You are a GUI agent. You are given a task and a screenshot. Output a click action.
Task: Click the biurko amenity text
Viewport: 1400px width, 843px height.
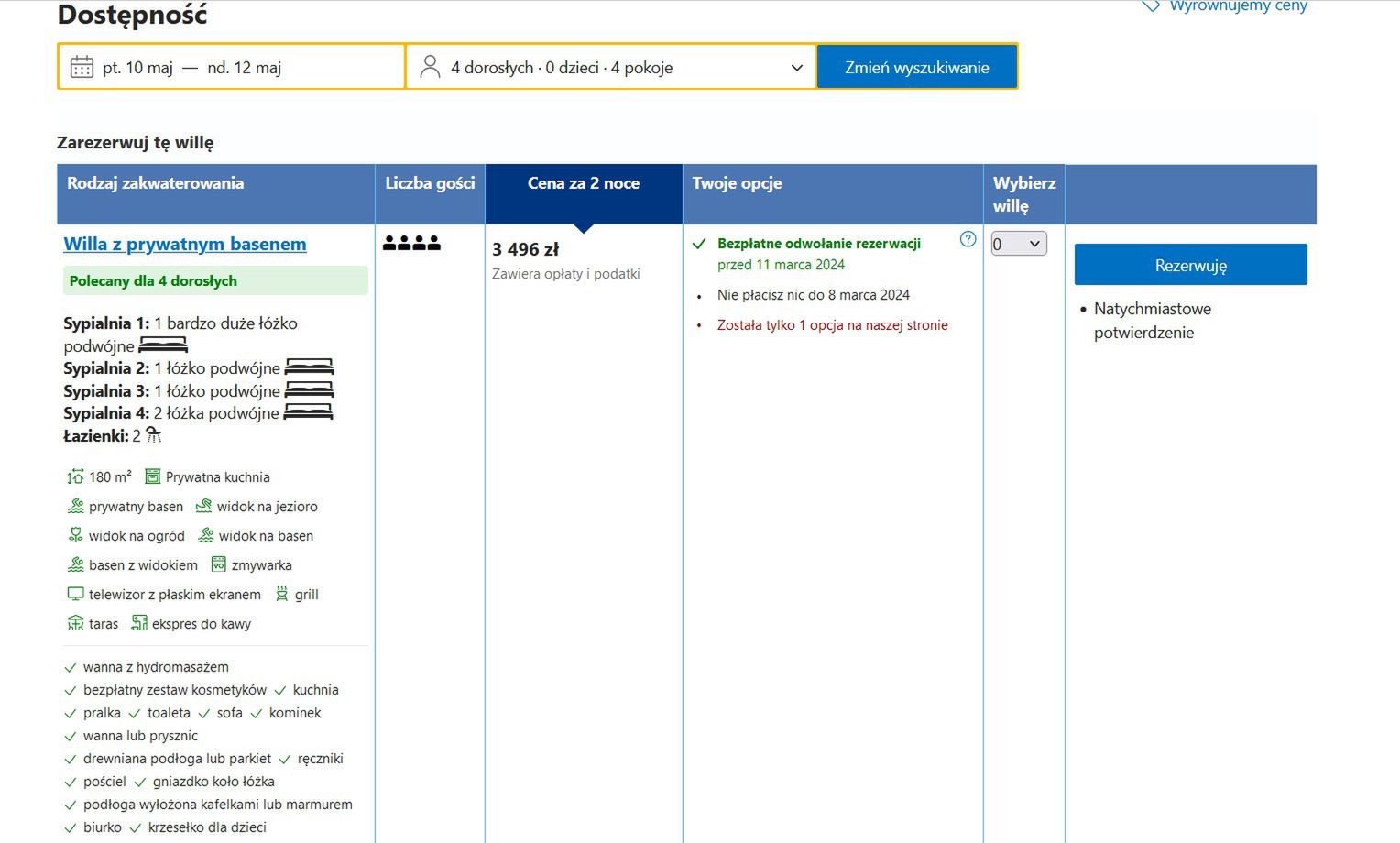(x=103, y=827)
